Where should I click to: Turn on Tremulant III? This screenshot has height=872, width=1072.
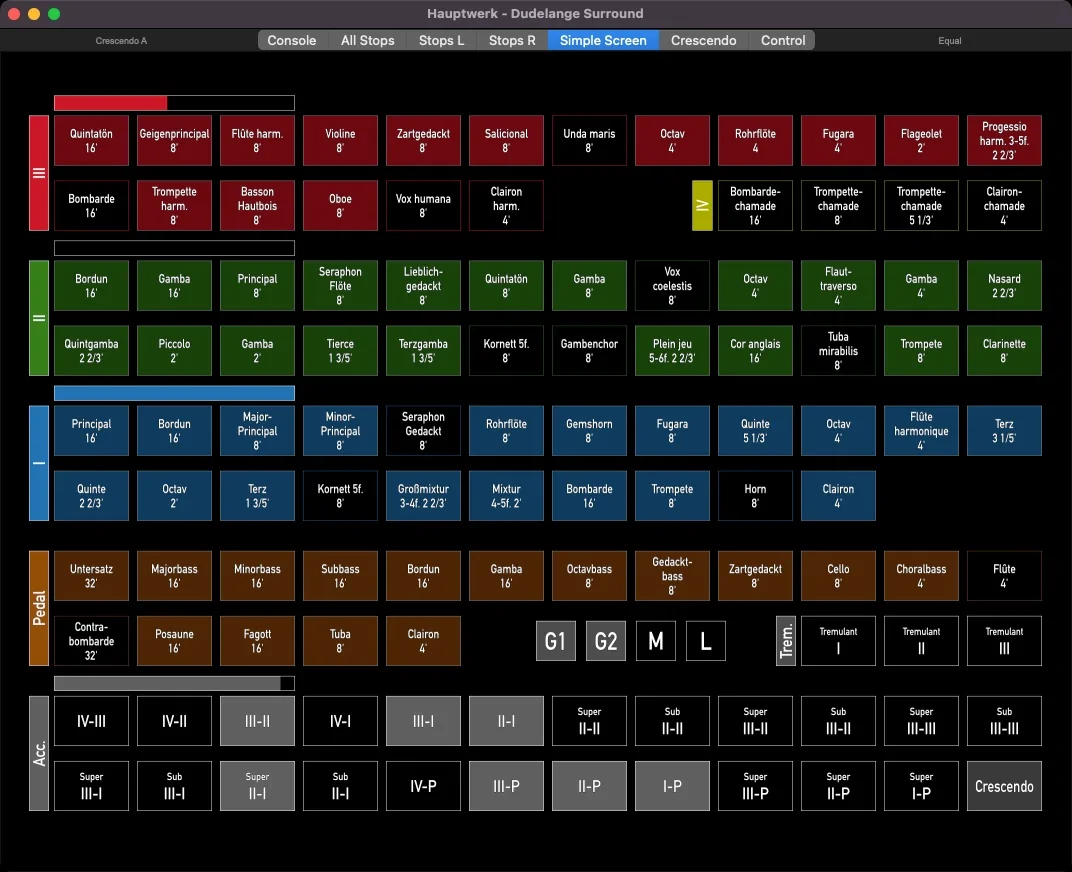tap(1004, 641)
